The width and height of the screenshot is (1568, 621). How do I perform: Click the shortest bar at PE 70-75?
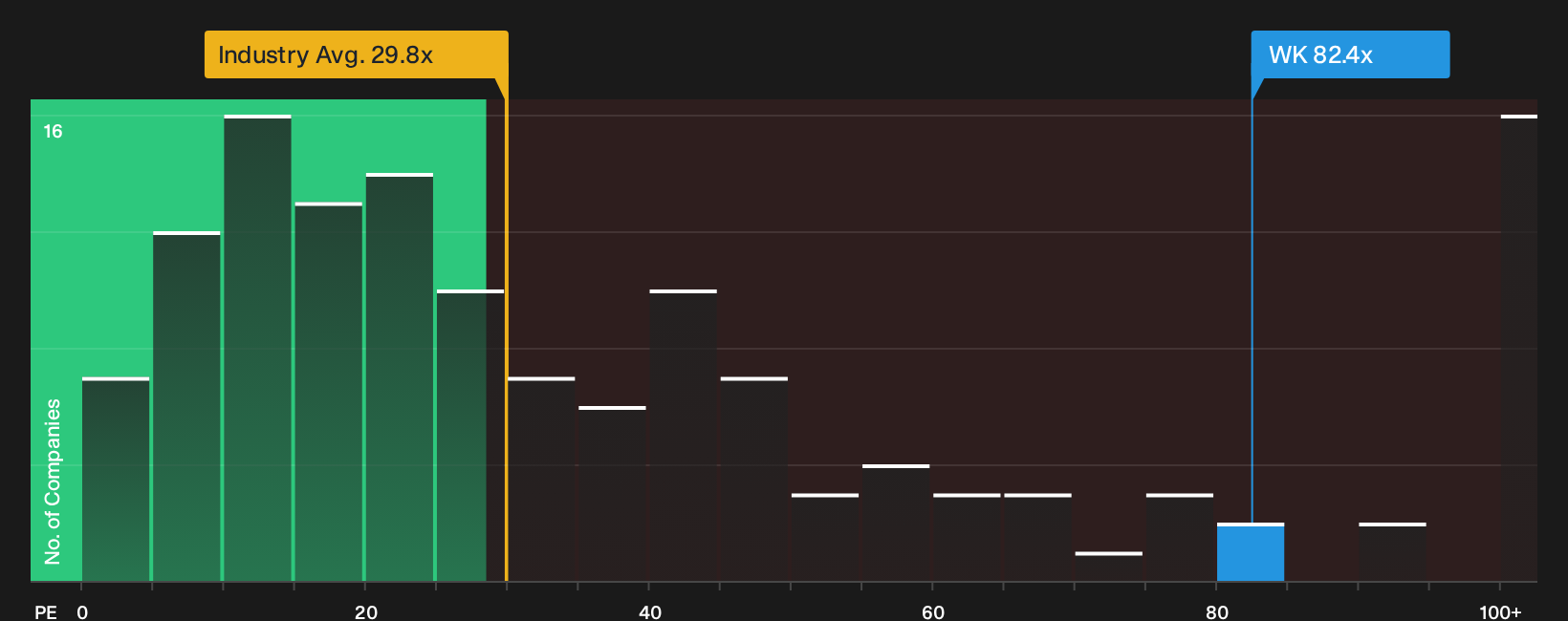[1109, 567]
